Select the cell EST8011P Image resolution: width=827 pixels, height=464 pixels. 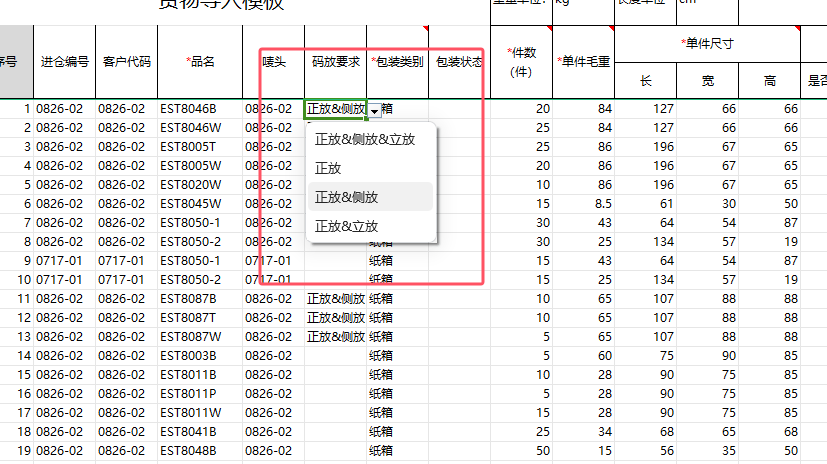(x=200, y=394)
